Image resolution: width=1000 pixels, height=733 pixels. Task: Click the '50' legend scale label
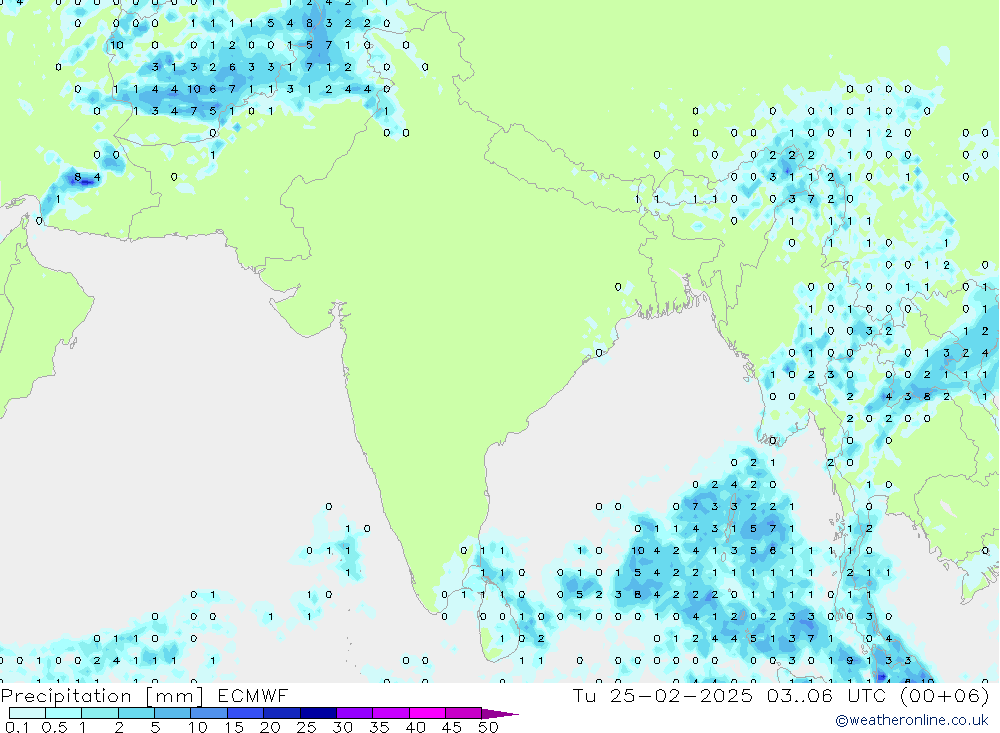488,727
